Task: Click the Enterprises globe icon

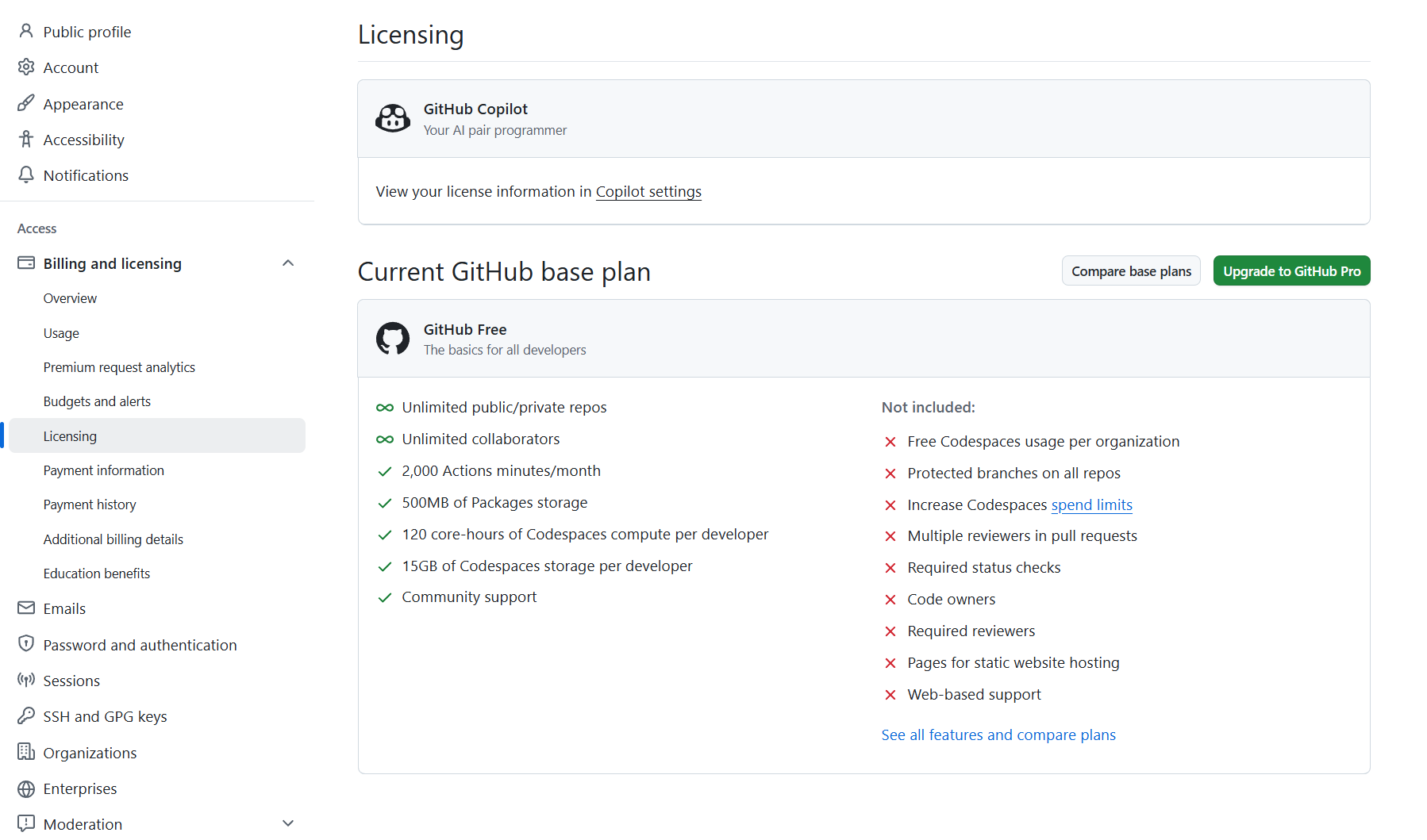Action: coord(26,788)
